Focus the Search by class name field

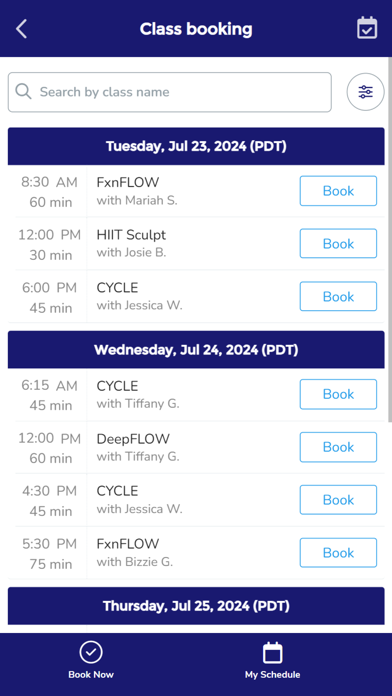(x=170, y=92)
